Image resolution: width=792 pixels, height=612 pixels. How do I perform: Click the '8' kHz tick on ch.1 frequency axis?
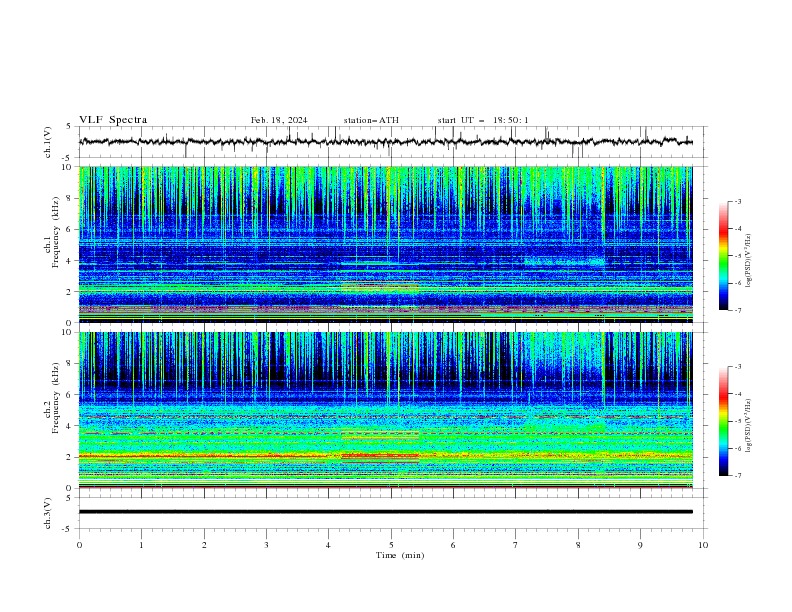click(70, 198)
